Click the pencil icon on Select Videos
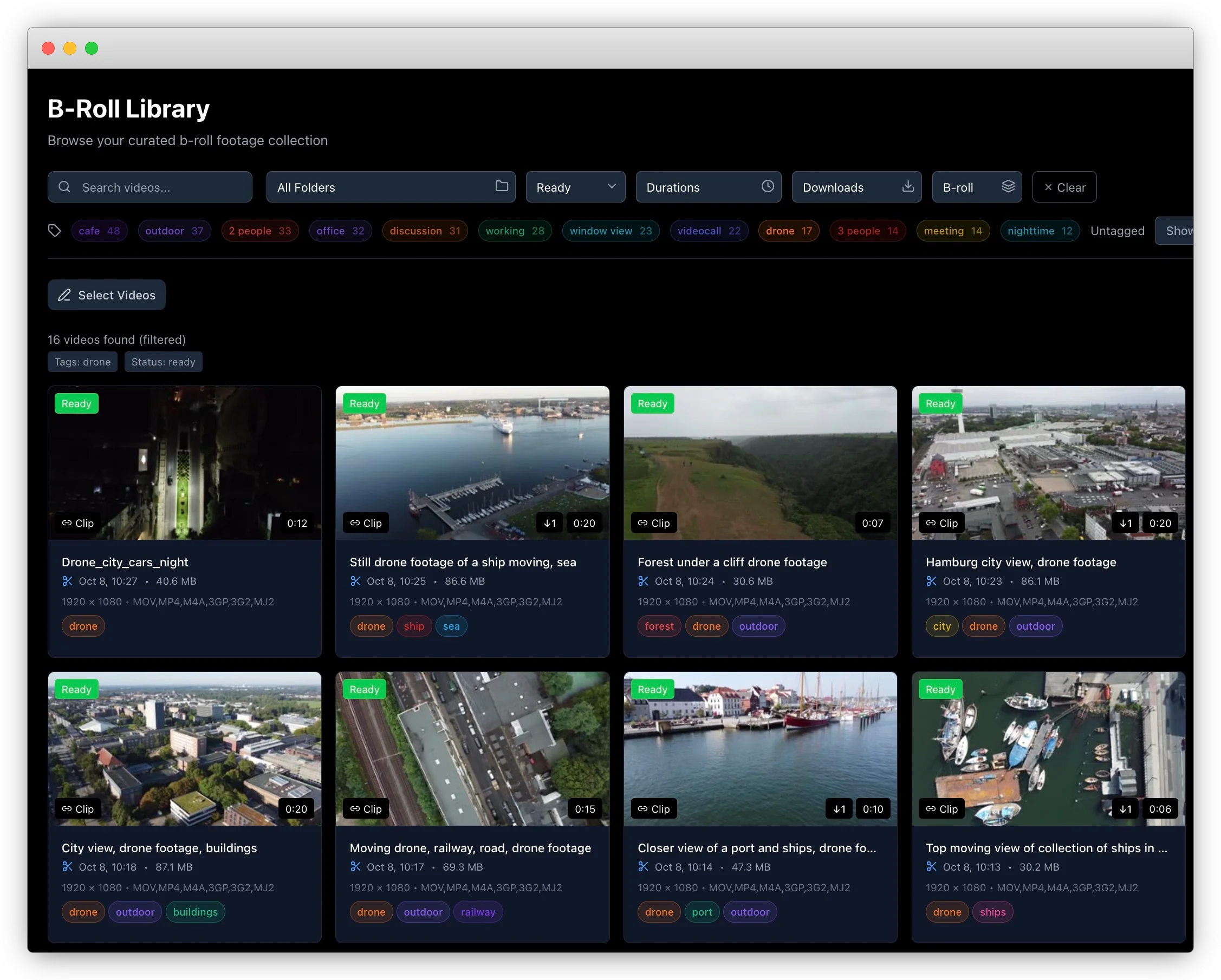This screenshot has width=1221, height=980. click(64, 295)
